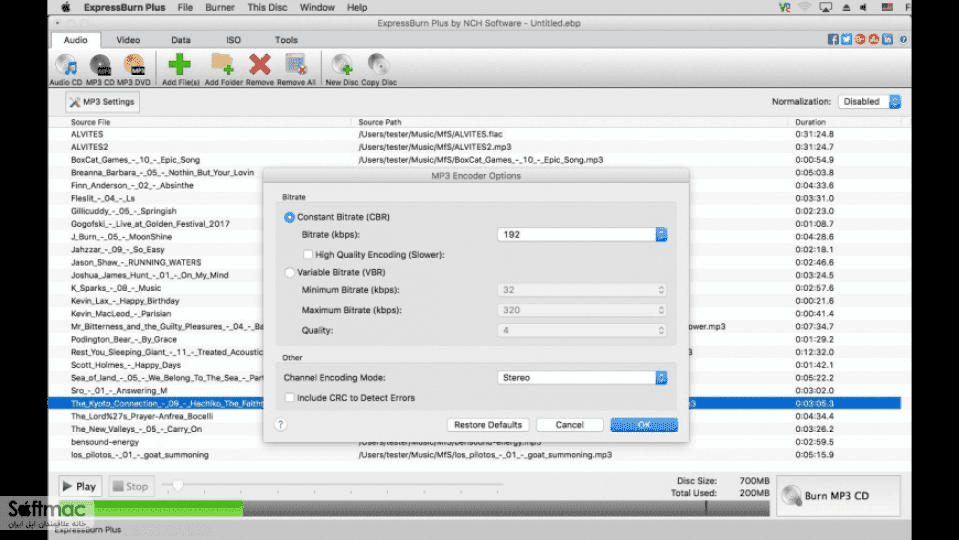Select the Audio CD disc type icon
The image size is (959, 540).
click(x=65, y=69)
